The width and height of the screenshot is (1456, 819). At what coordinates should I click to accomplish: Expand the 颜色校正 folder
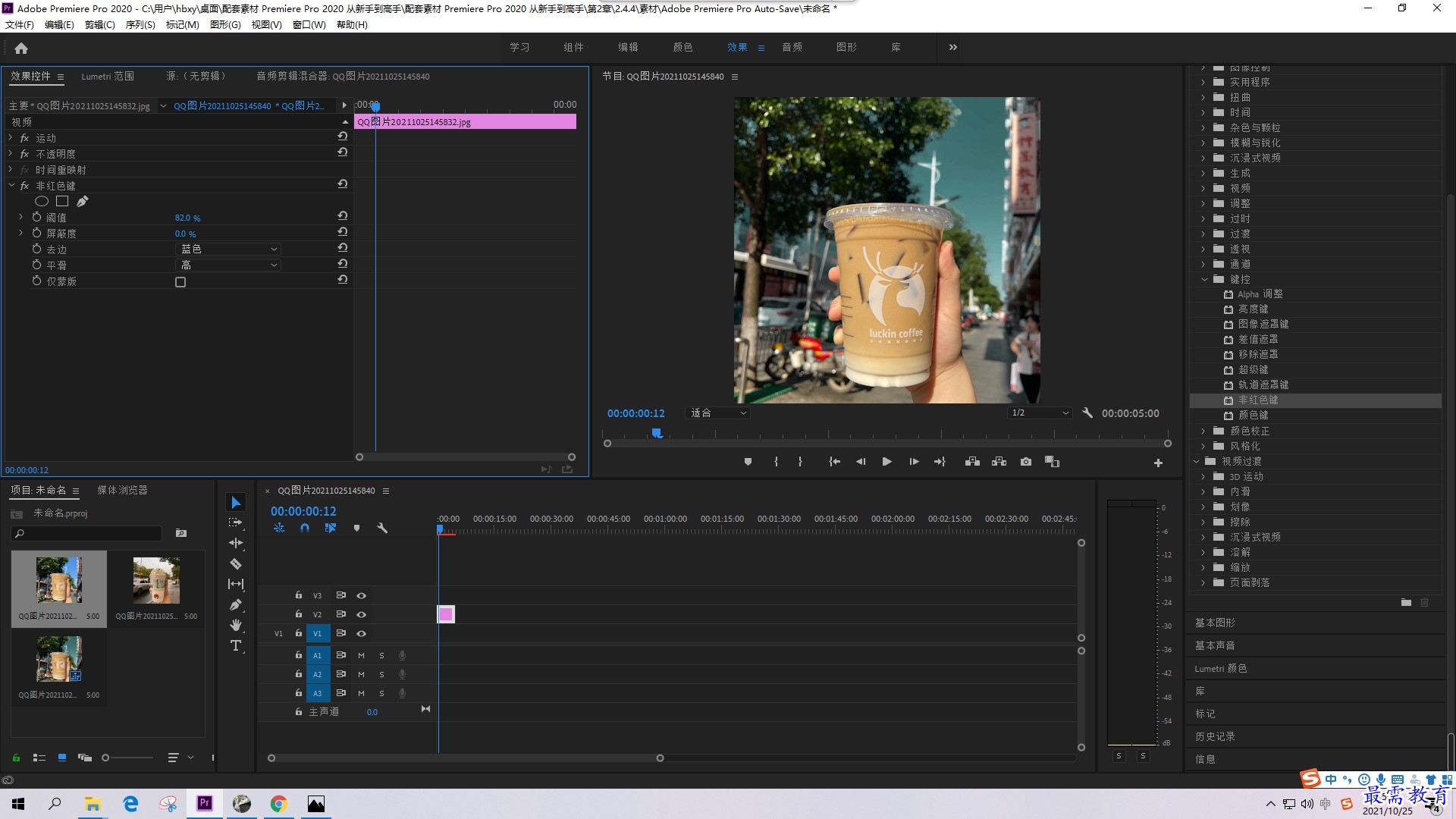1203,431
